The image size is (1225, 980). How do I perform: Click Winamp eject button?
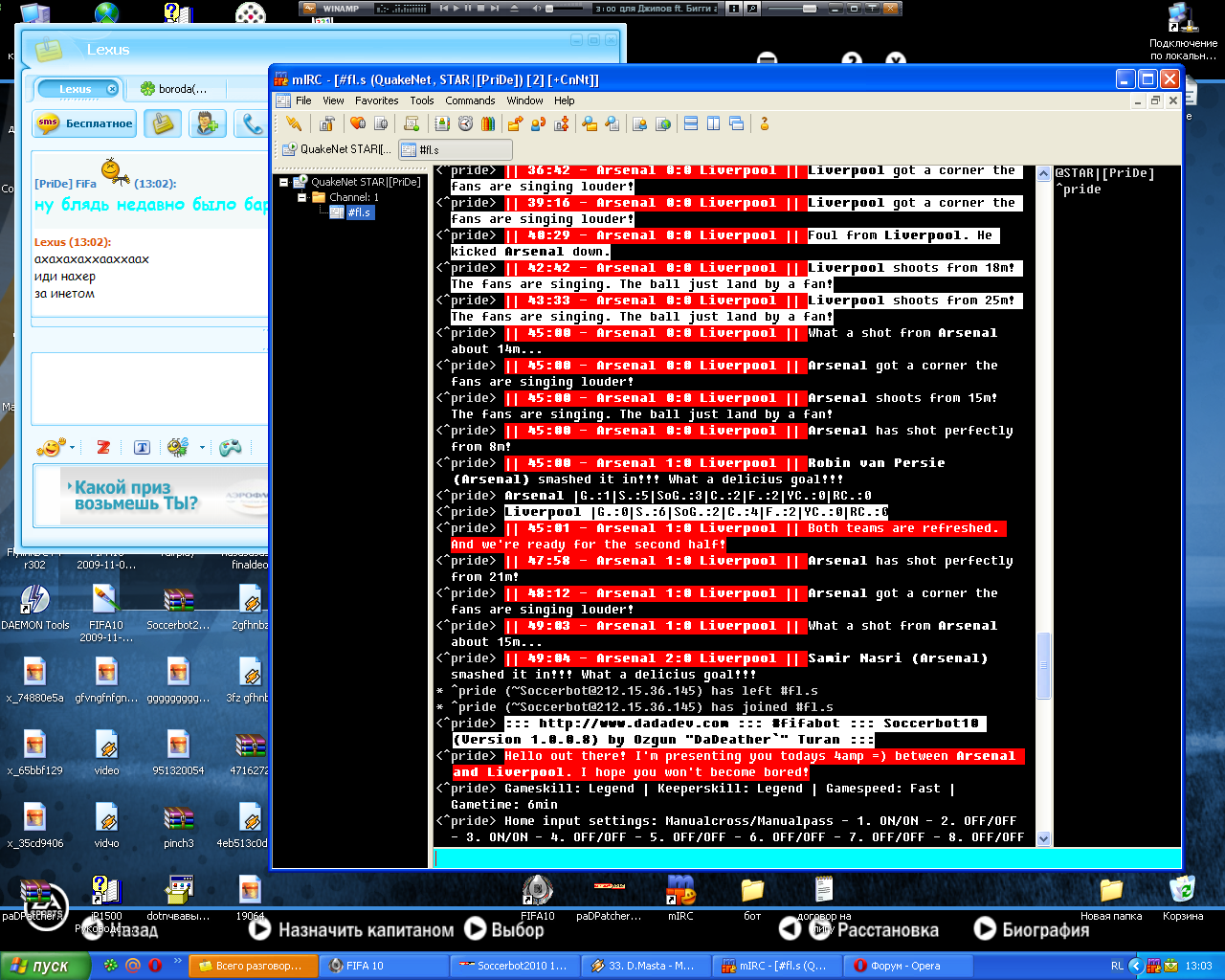pos(515,8)
